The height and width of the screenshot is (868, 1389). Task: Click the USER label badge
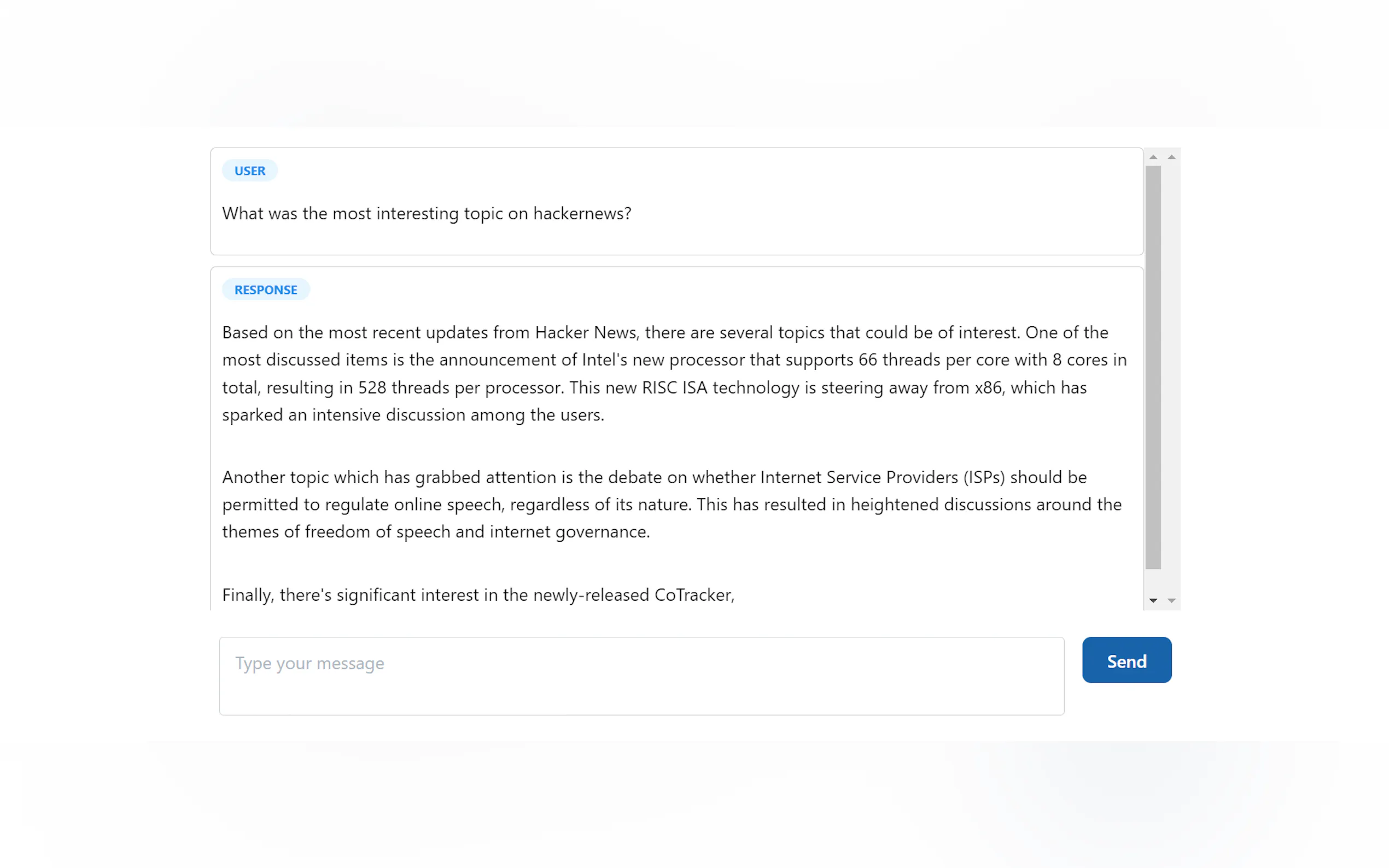(250, 171)
